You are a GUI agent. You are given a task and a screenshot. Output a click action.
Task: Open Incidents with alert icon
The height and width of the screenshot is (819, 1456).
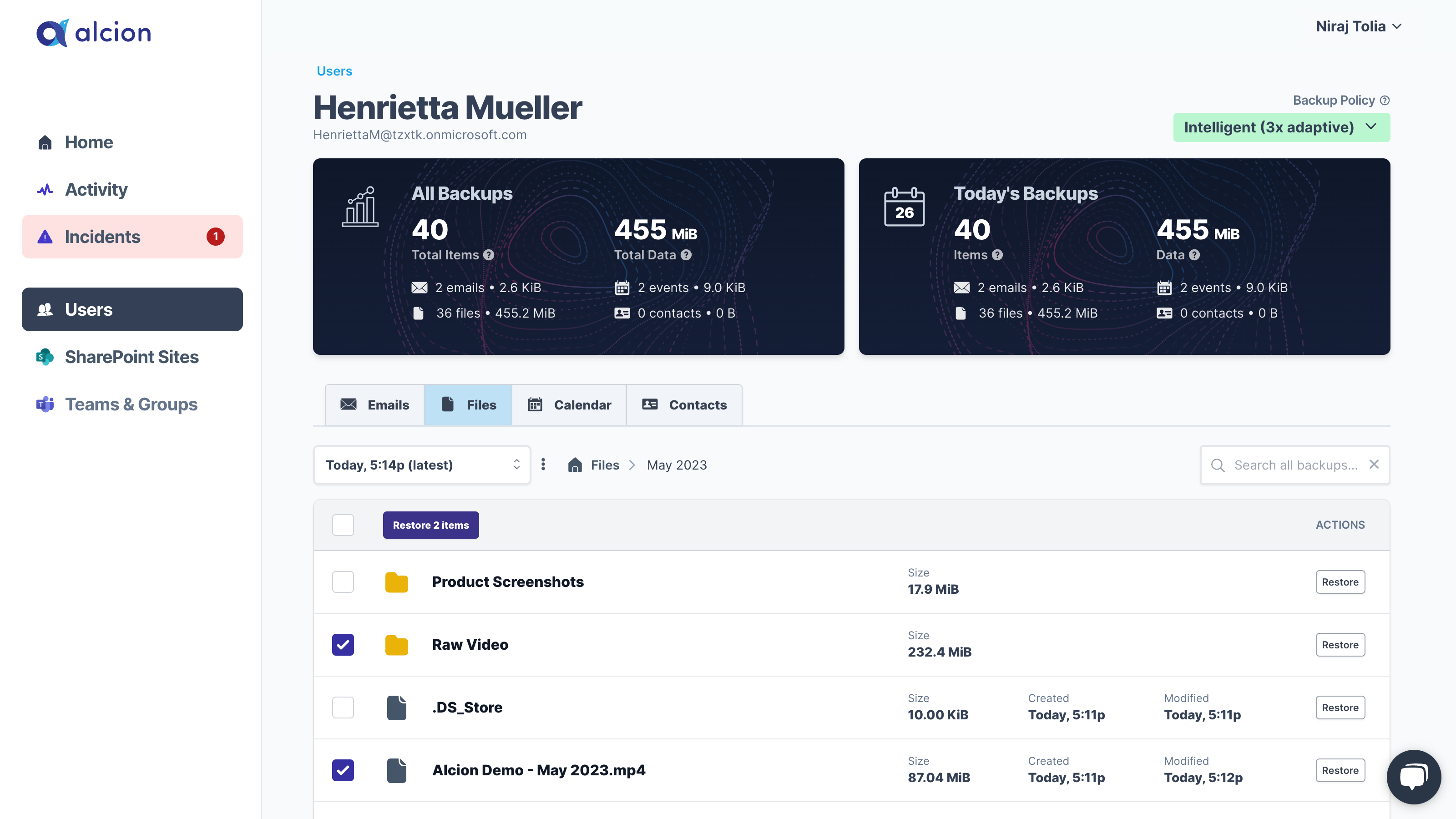pyautogui.click(x=132, y=237)
